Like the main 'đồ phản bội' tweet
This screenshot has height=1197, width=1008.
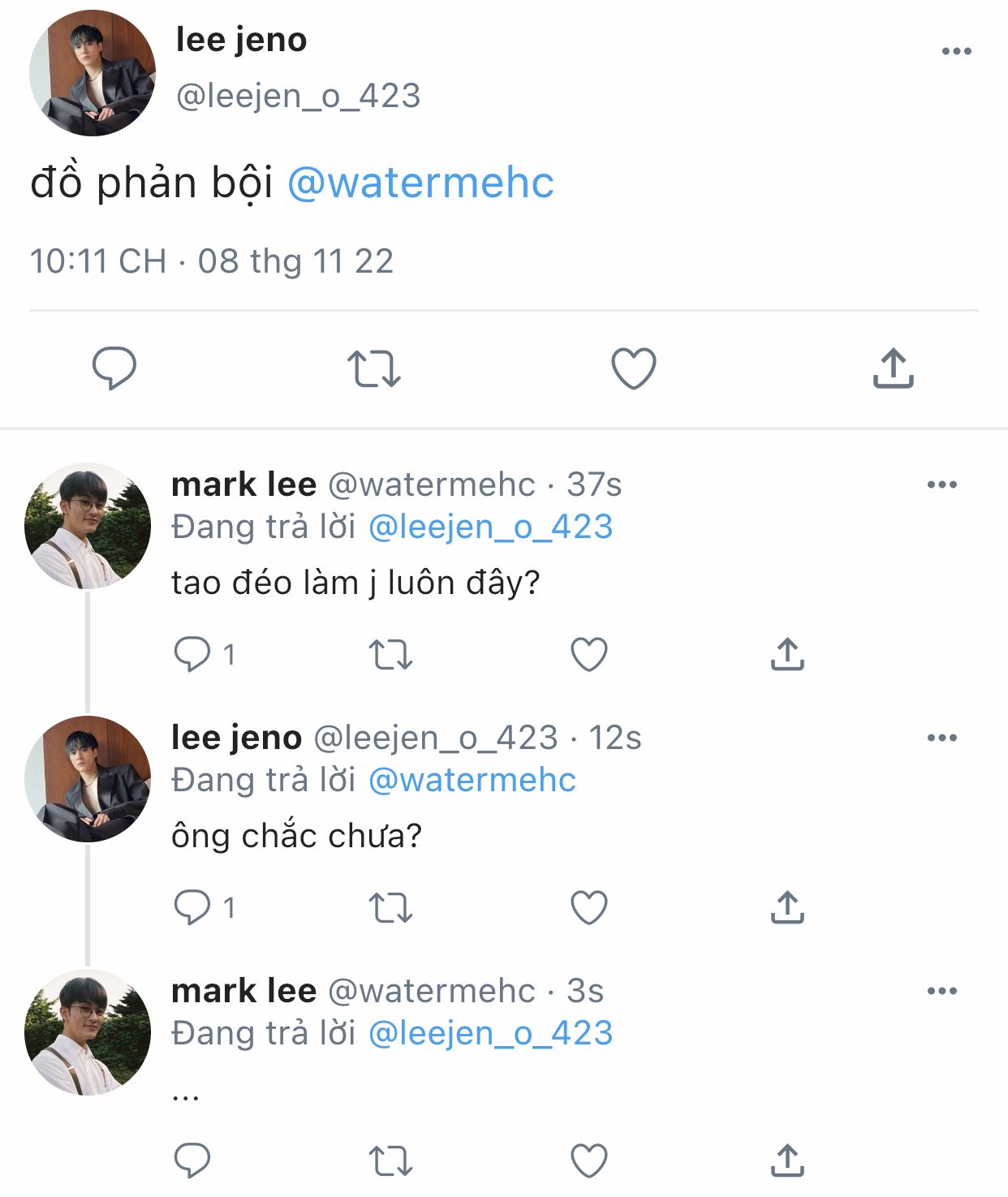tap(633, 368)
